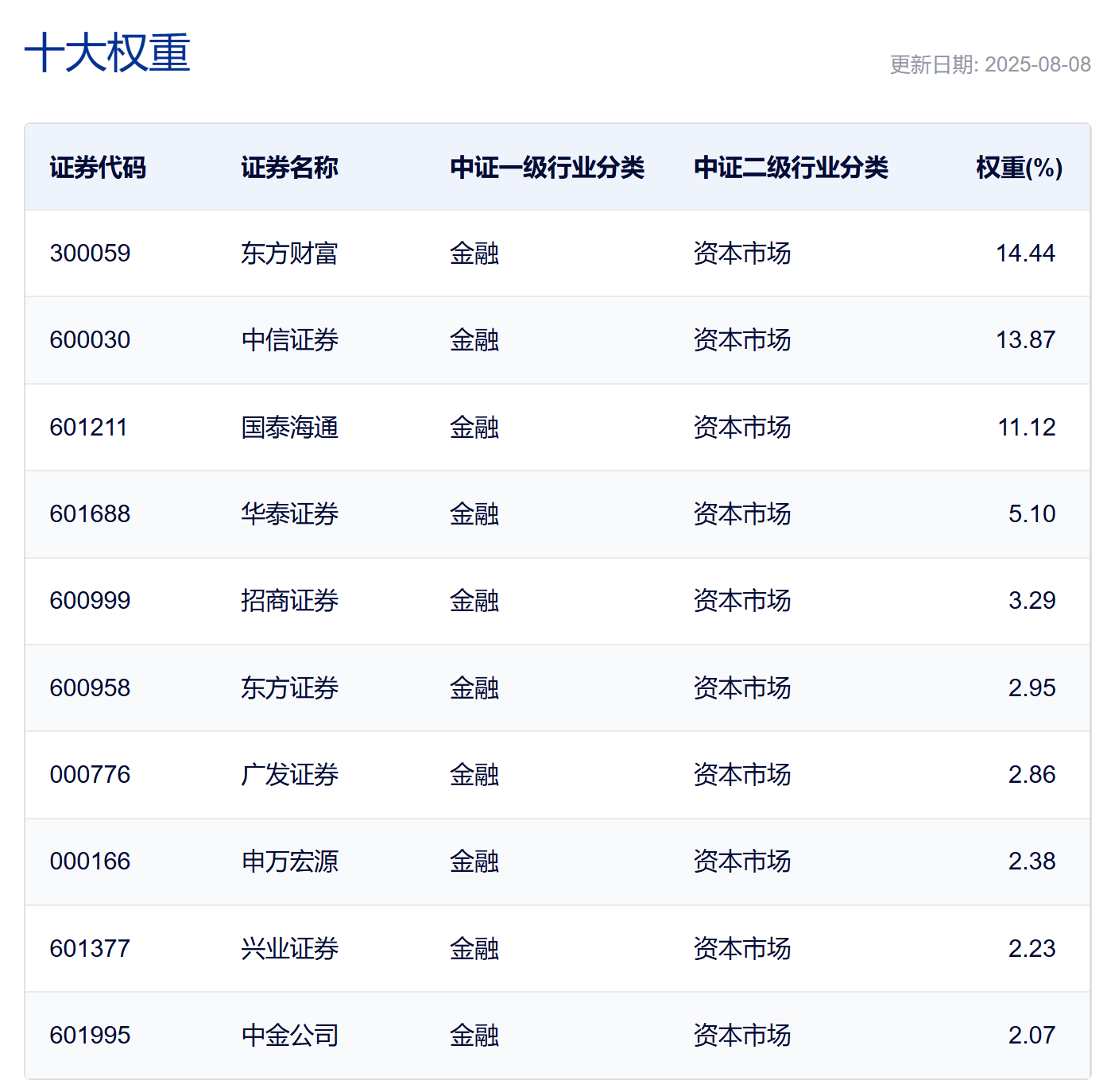Click 金融 in the 中信证券 row
Viewport: 1107px width, 1092px height.
point(474,340)
